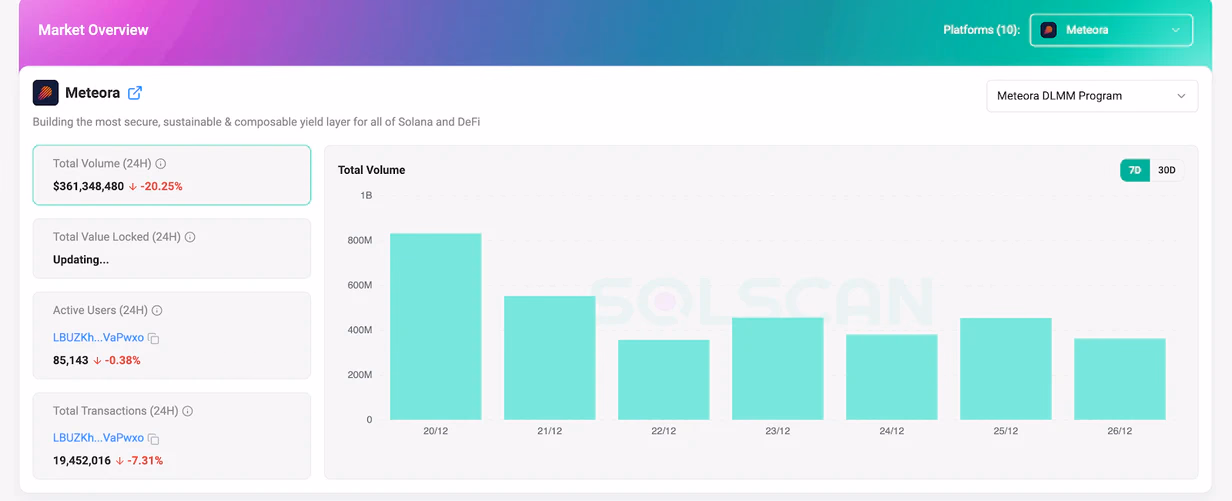Open LBUZKh...VaPwxo link under Active Users
This screenshot has height=501, width=1232.
[x=98, y=338]
